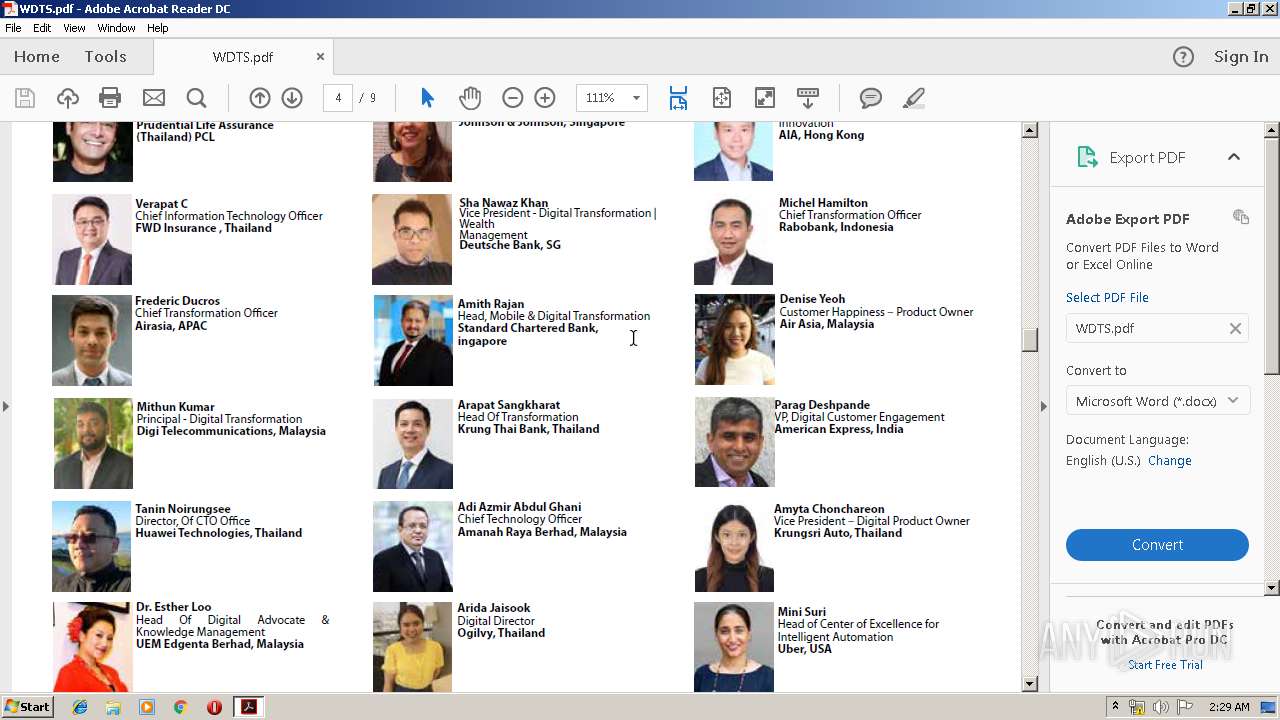Close the WDTS.pdf document tab
Image resolution: width=1280 pixels, height=720 pixels.
click(x=320, y=57)
